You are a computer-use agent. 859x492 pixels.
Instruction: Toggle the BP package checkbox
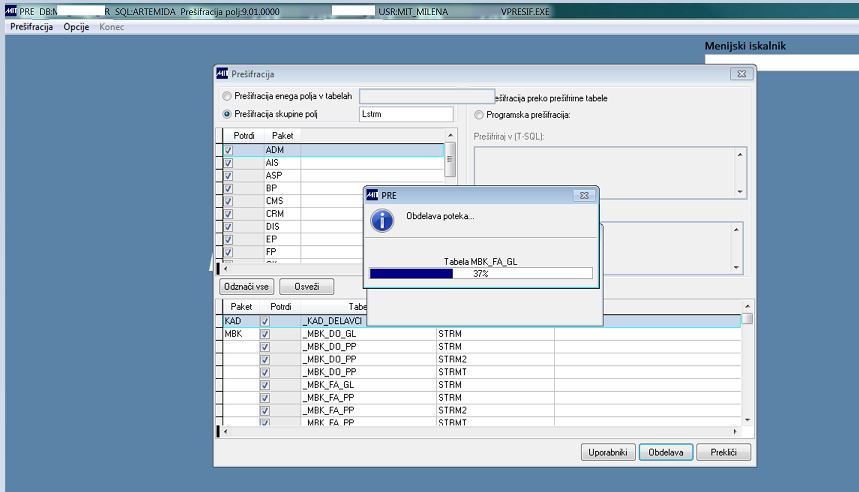tap(228, 188)
